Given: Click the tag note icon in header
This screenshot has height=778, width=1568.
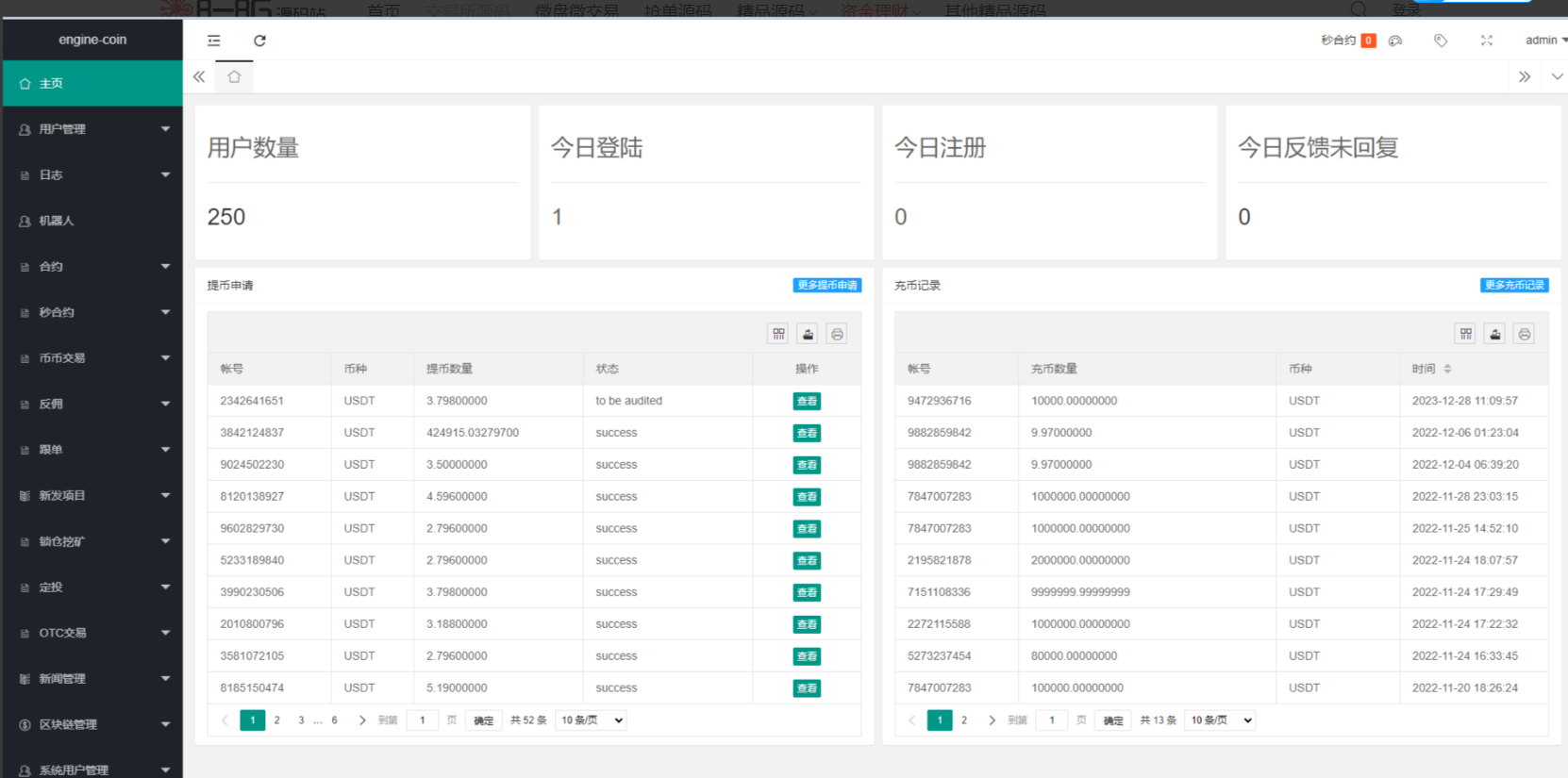Looking at the screenshot, I should (1441, 41).
